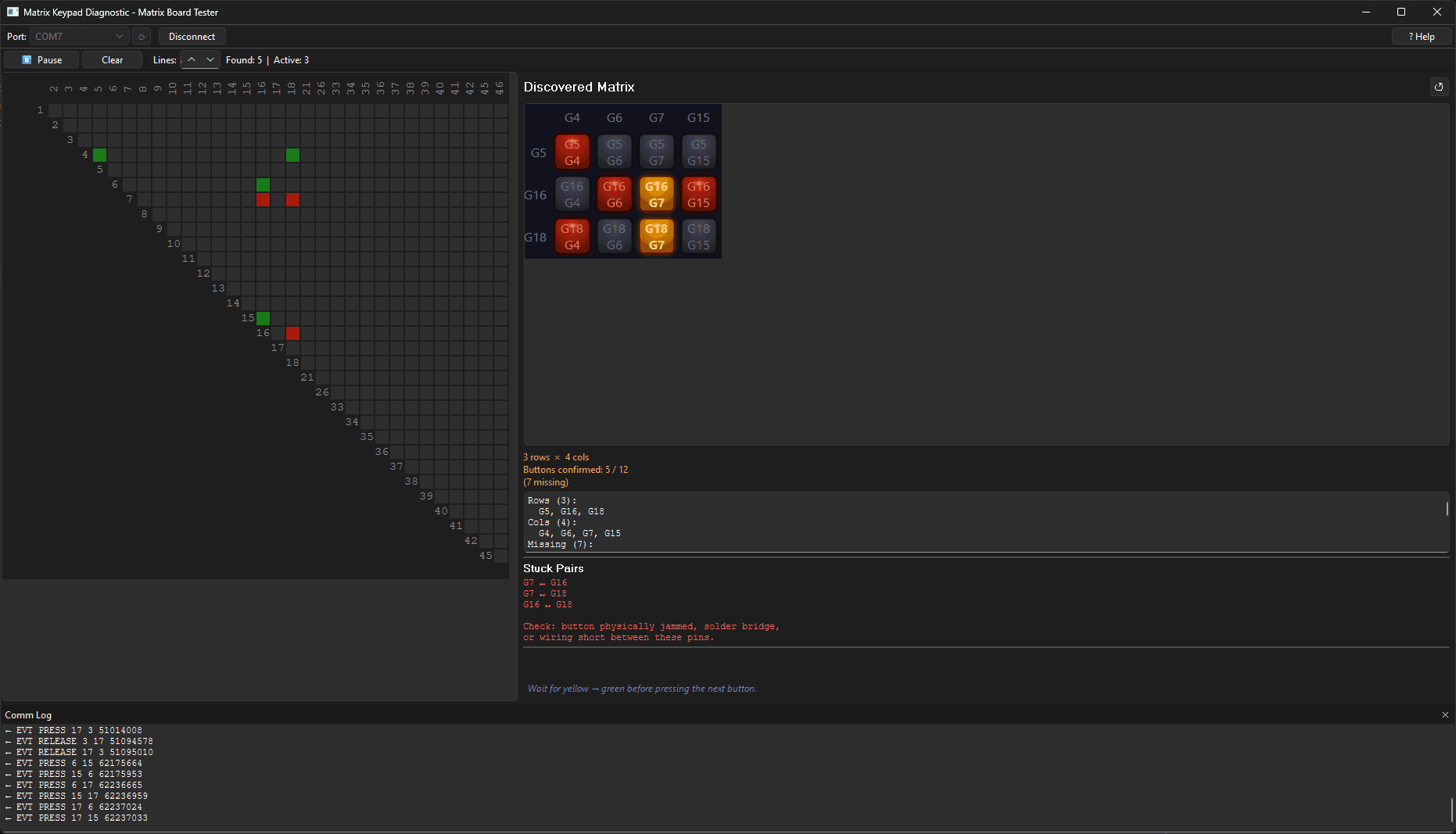Click the G6 column header in matrix
Screen dimensions: 1456x834
[x=615, y=118]
